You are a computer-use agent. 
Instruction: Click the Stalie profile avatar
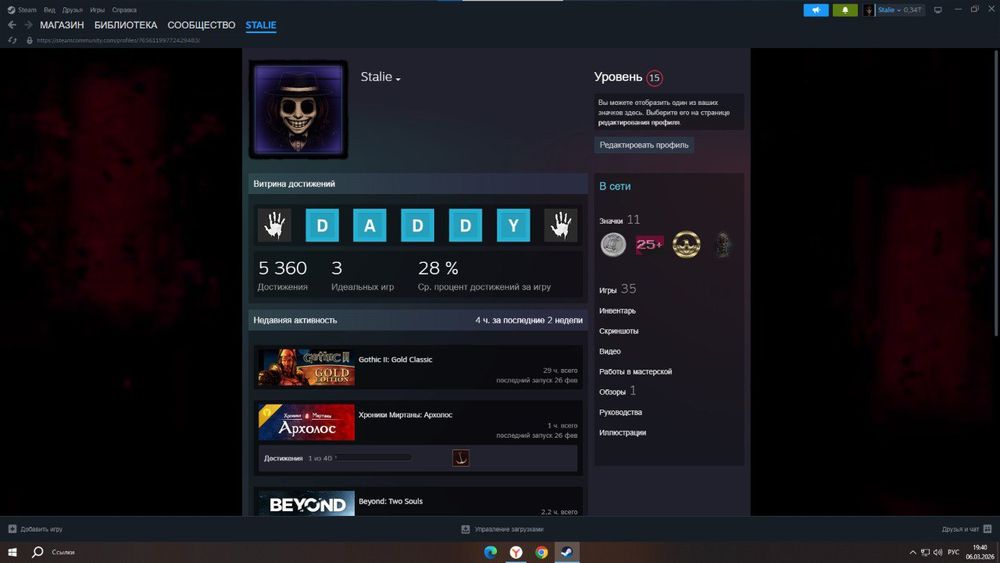(298, 110)
